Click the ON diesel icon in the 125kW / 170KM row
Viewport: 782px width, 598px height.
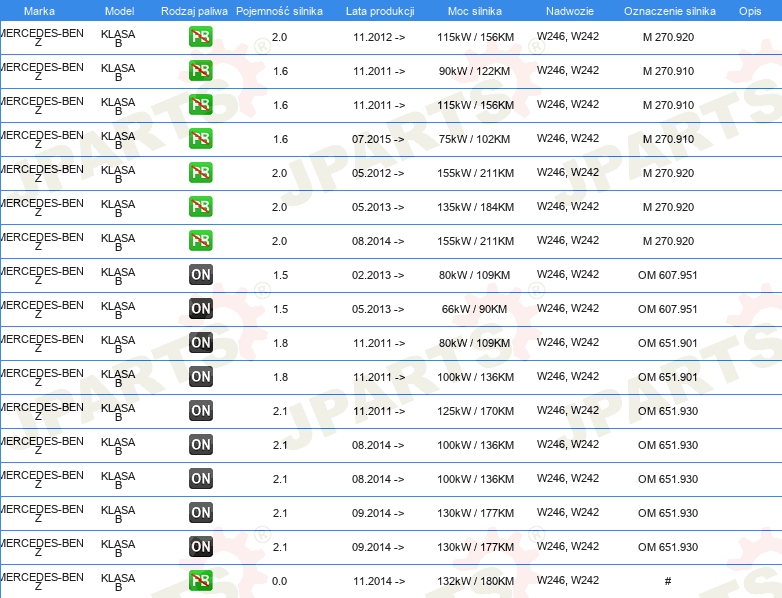point(200,410)
